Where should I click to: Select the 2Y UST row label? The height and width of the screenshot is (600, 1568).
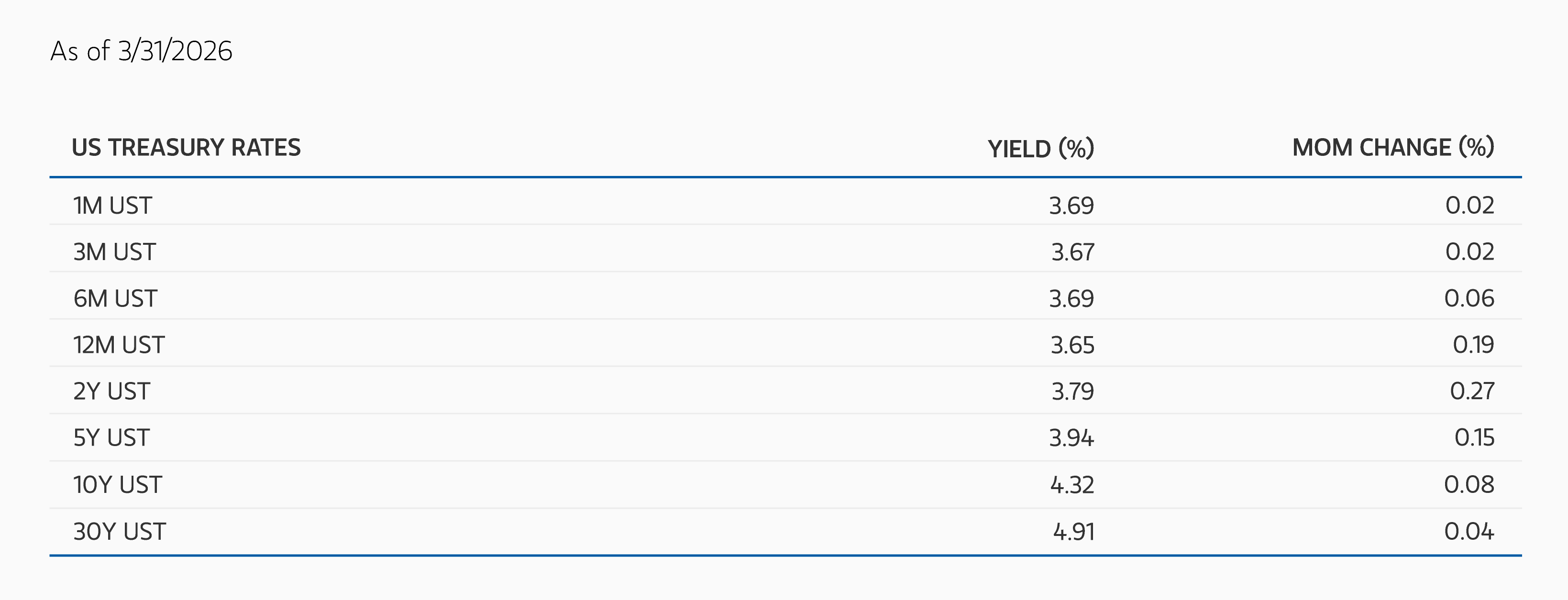point(111,391)
